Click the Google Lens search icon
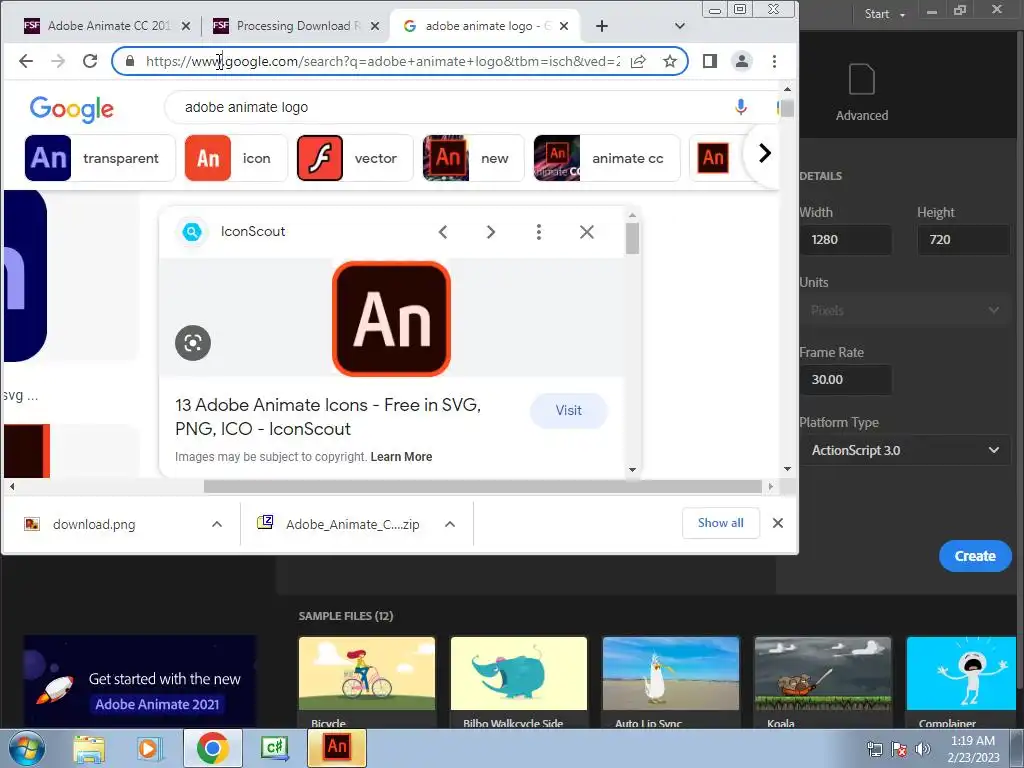Viewport: 1024px width, 768px height. [x=193, y=343]
